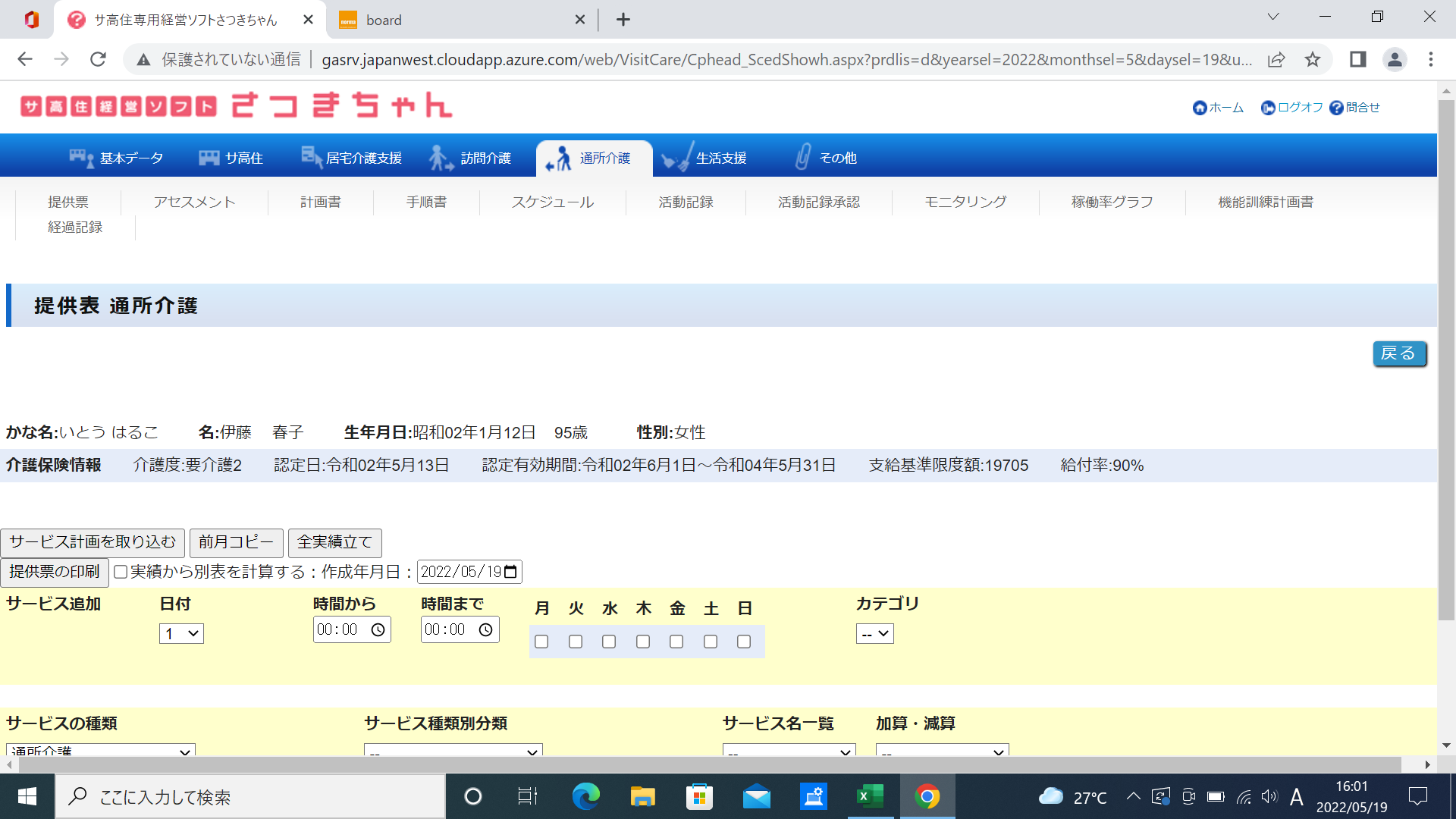Screen dimensions: 1456x819
Task: Click the ログオフ logoff icon
Action: (1267, 108)
